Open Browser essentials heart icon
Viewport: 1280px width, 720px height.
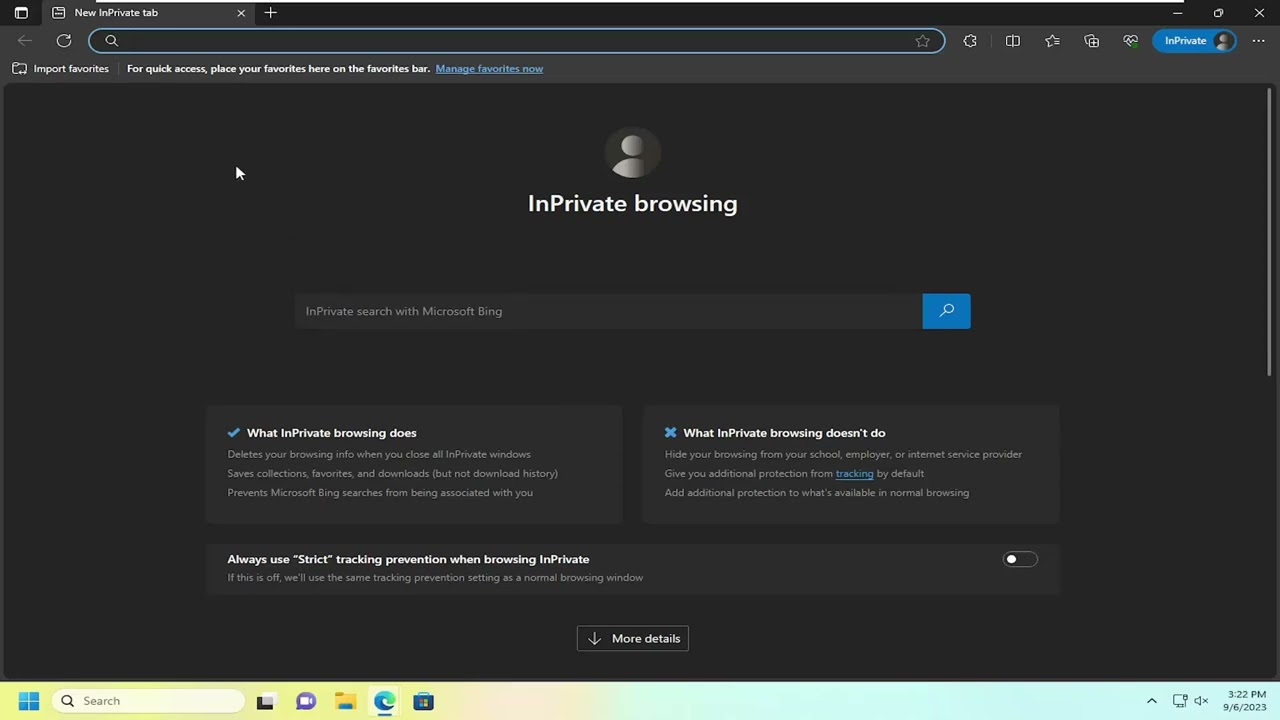pos(1131,41)
